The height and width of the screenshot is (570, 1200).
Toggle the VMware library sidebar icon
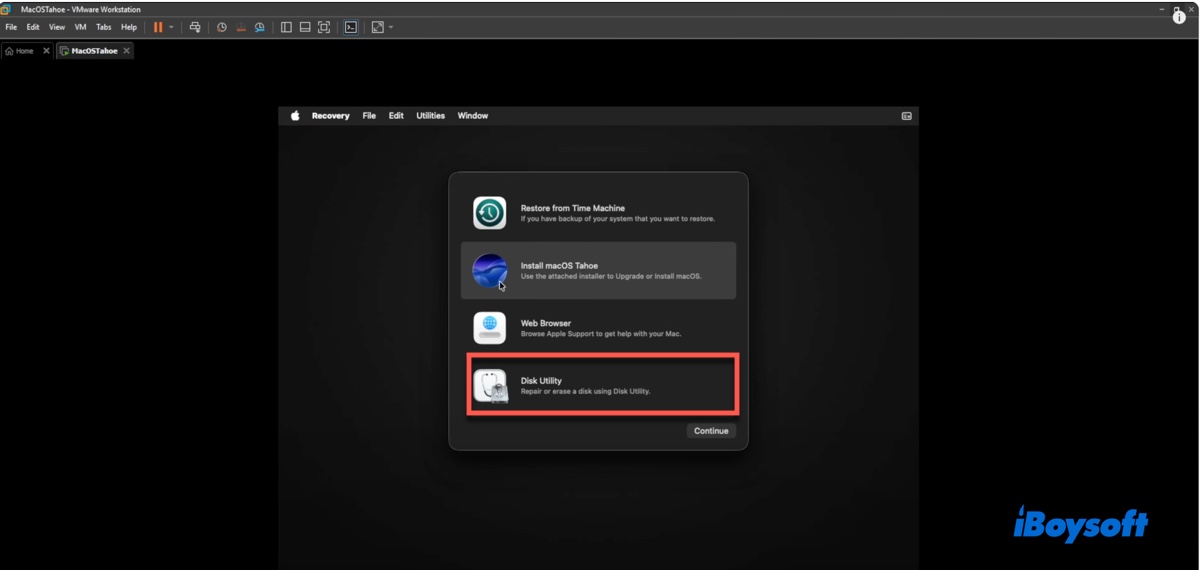pyautogui.click(x=286, y=27)
